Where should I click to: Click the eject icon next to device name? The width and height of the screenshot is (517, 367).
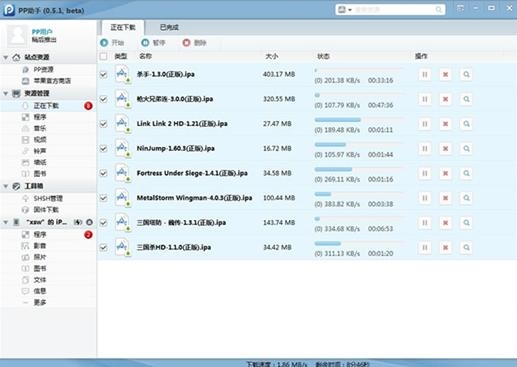(89, 222)
